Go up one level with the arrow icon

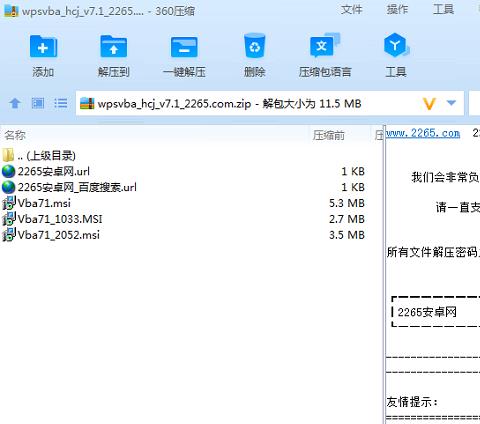[x=15, y=103]
